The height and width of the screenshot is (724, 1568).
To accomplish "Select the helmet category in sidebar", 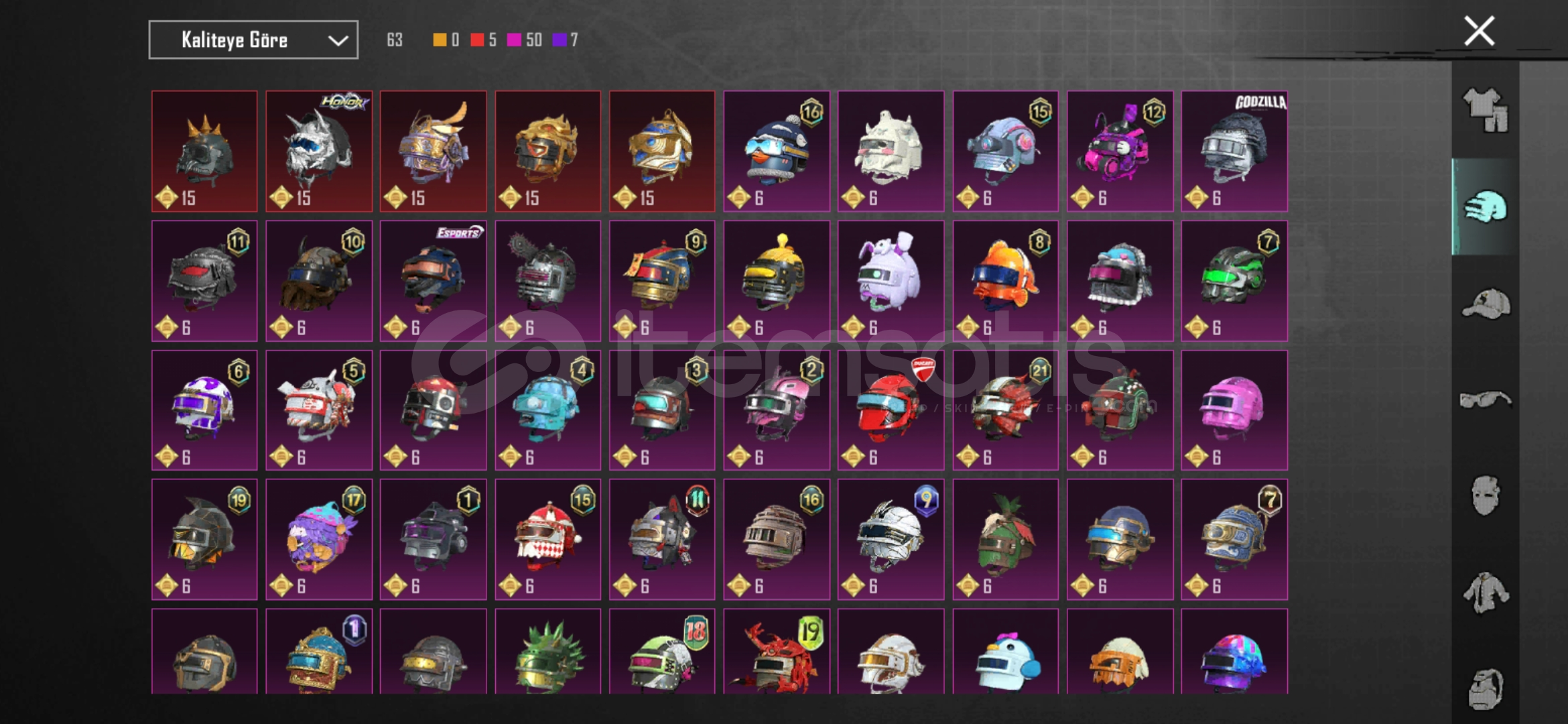I will coord(1485,206).
